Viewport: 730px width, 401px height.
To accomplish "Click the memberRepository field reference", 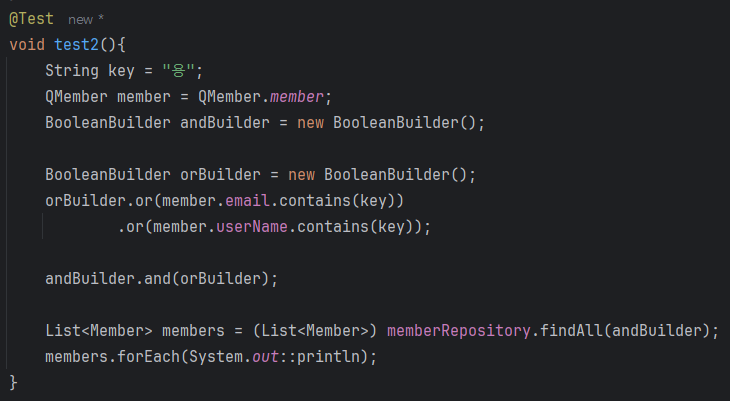I will click(459, 331).
